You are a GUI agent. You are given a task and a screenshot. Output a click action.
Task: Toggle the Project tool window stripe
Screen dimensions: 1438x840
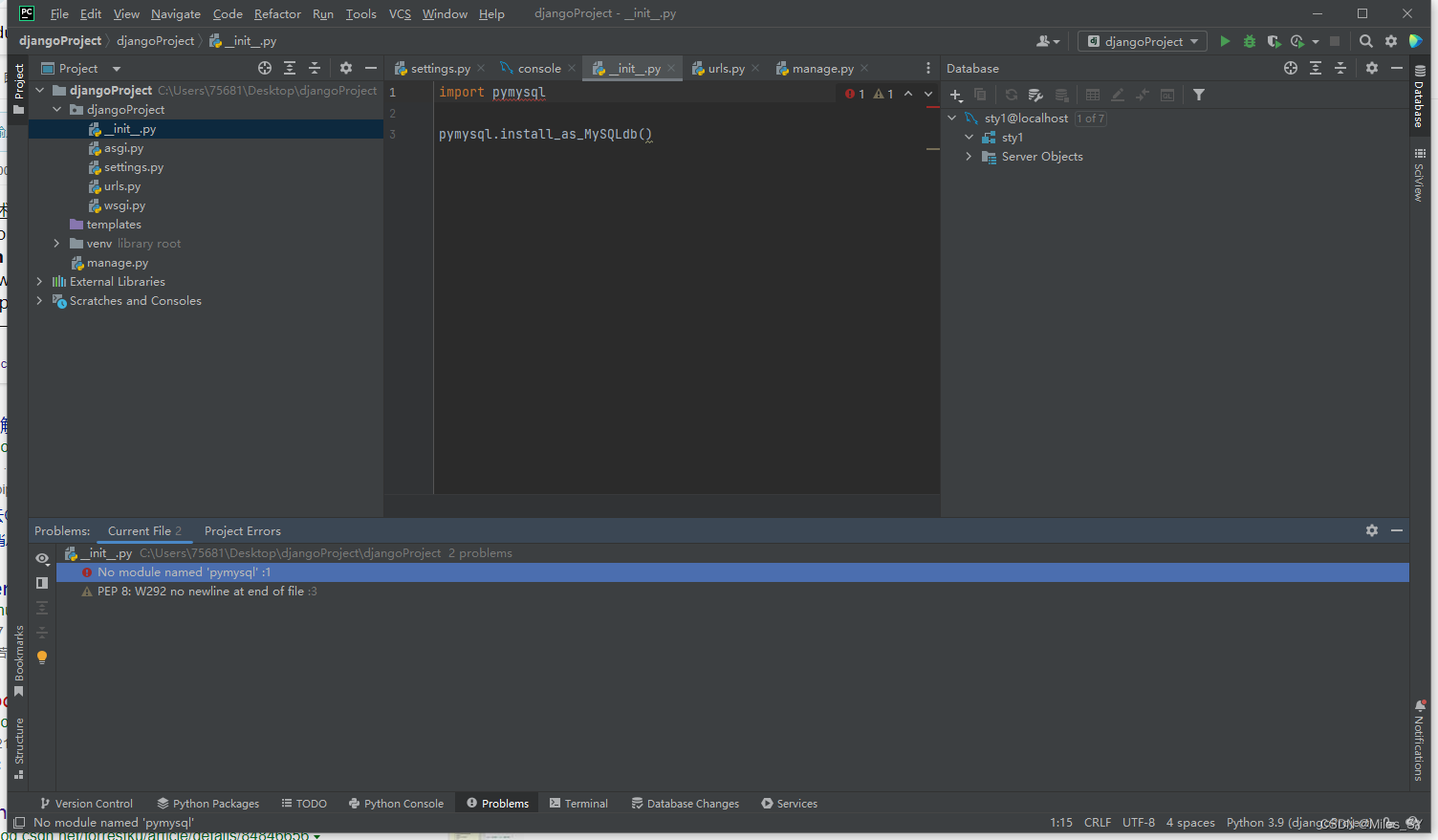(18, 88)
